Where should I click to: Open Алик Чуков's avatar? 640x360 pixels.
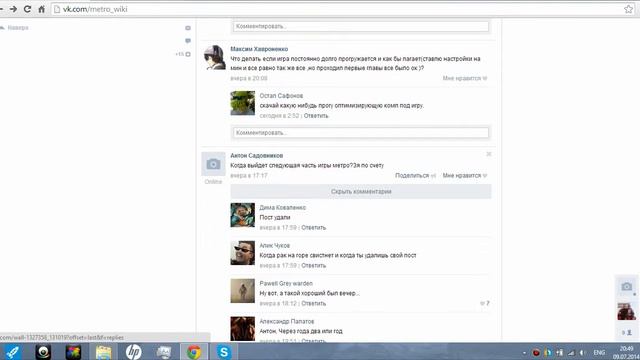(242, 253)
